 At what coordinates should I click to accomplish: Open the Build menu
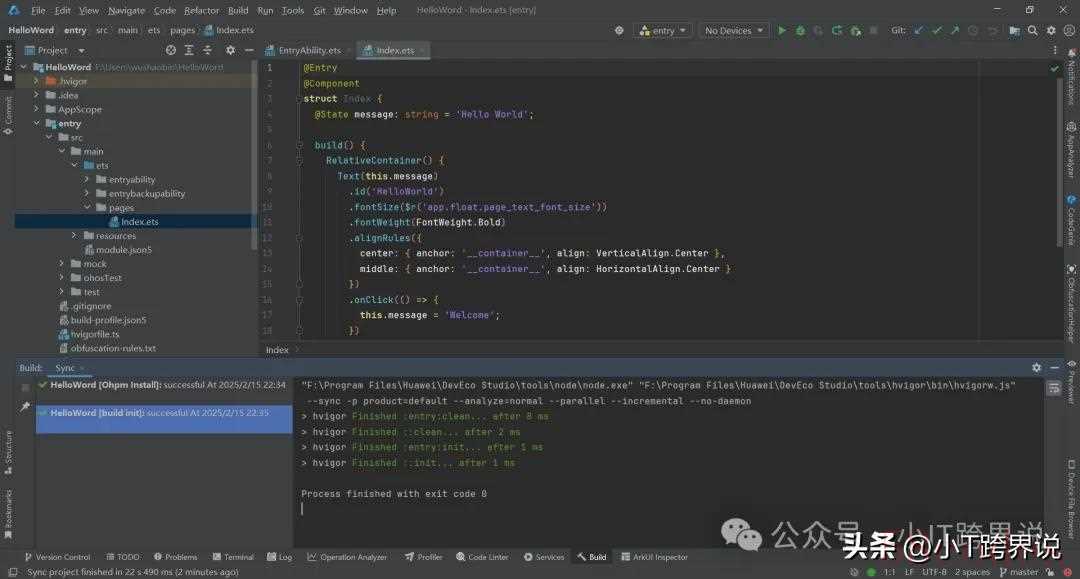pos(238,10)
